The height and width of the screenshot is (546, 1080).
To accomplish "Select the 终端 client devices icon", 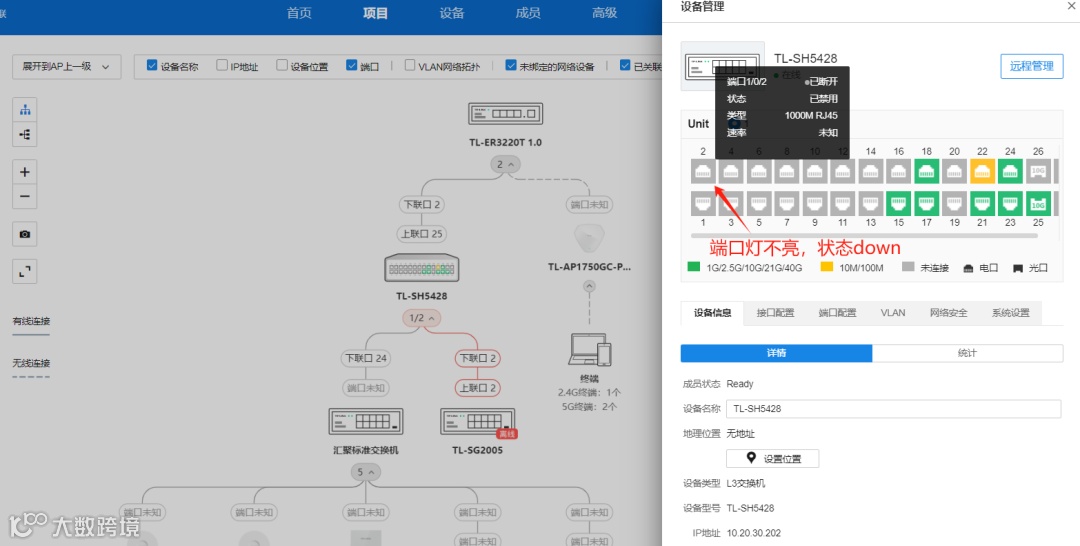I will (x=590, y=349).
